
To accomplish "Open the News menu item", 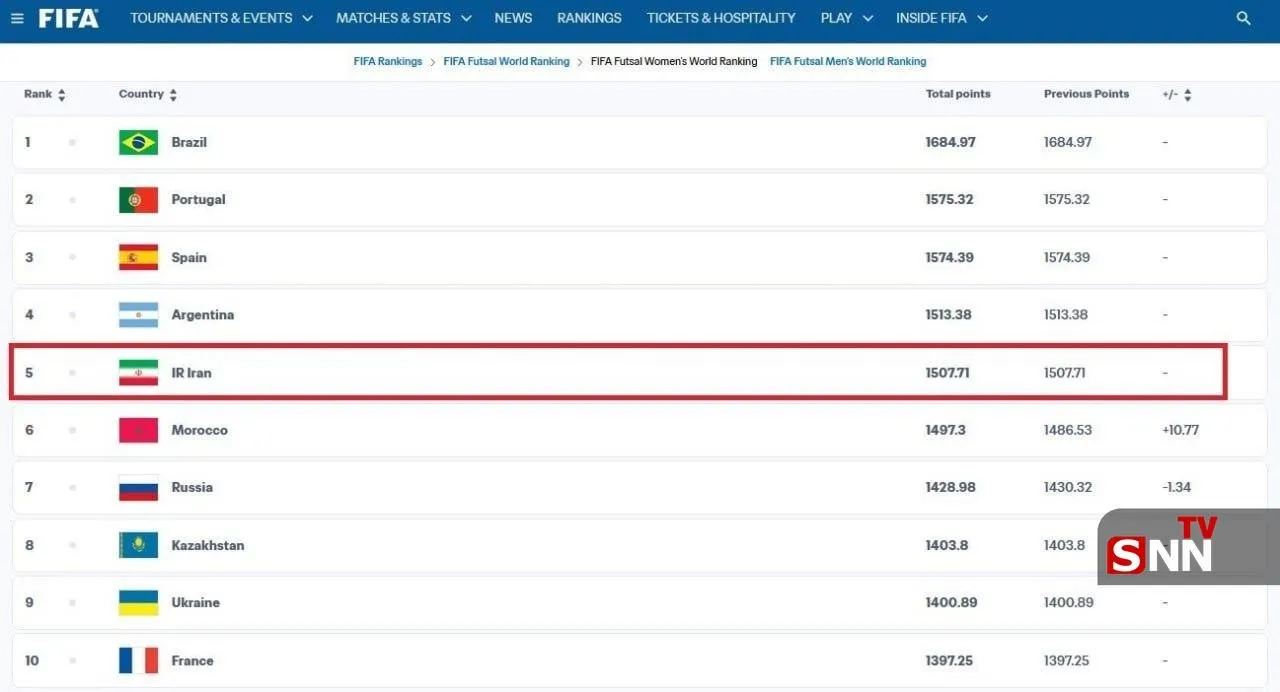I will (513, 18).
